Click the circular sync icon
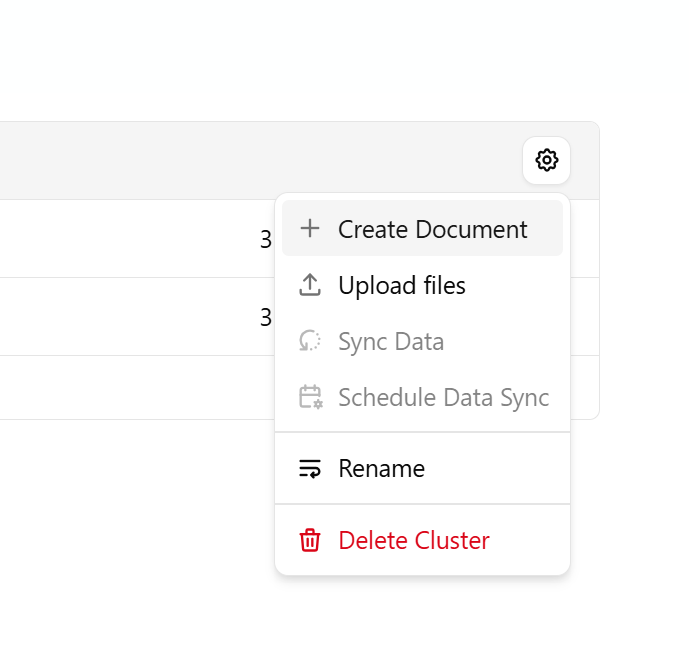 310,342
